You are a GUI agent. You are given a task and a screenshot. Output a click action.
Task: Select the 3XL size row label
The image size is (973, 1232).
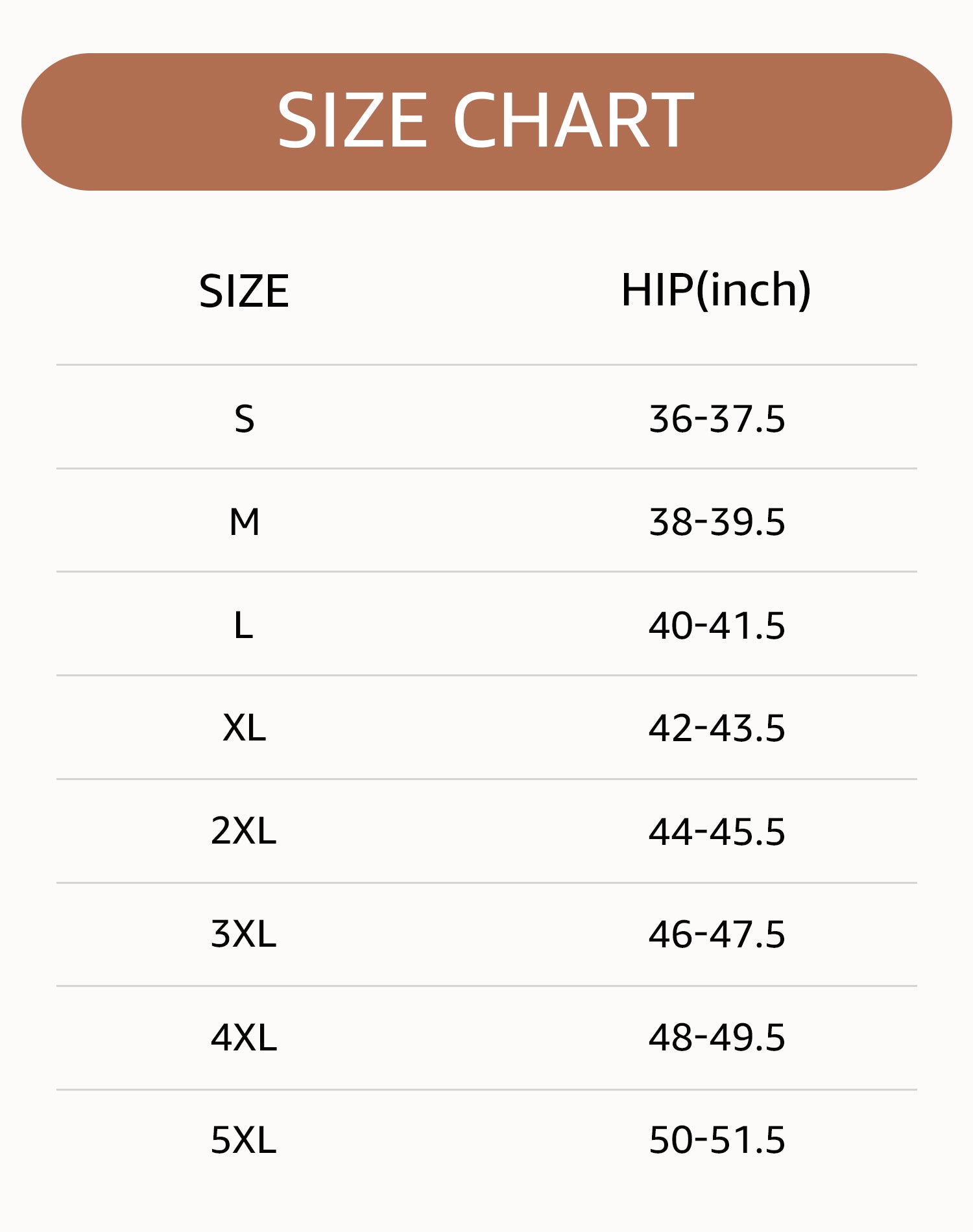244,934
